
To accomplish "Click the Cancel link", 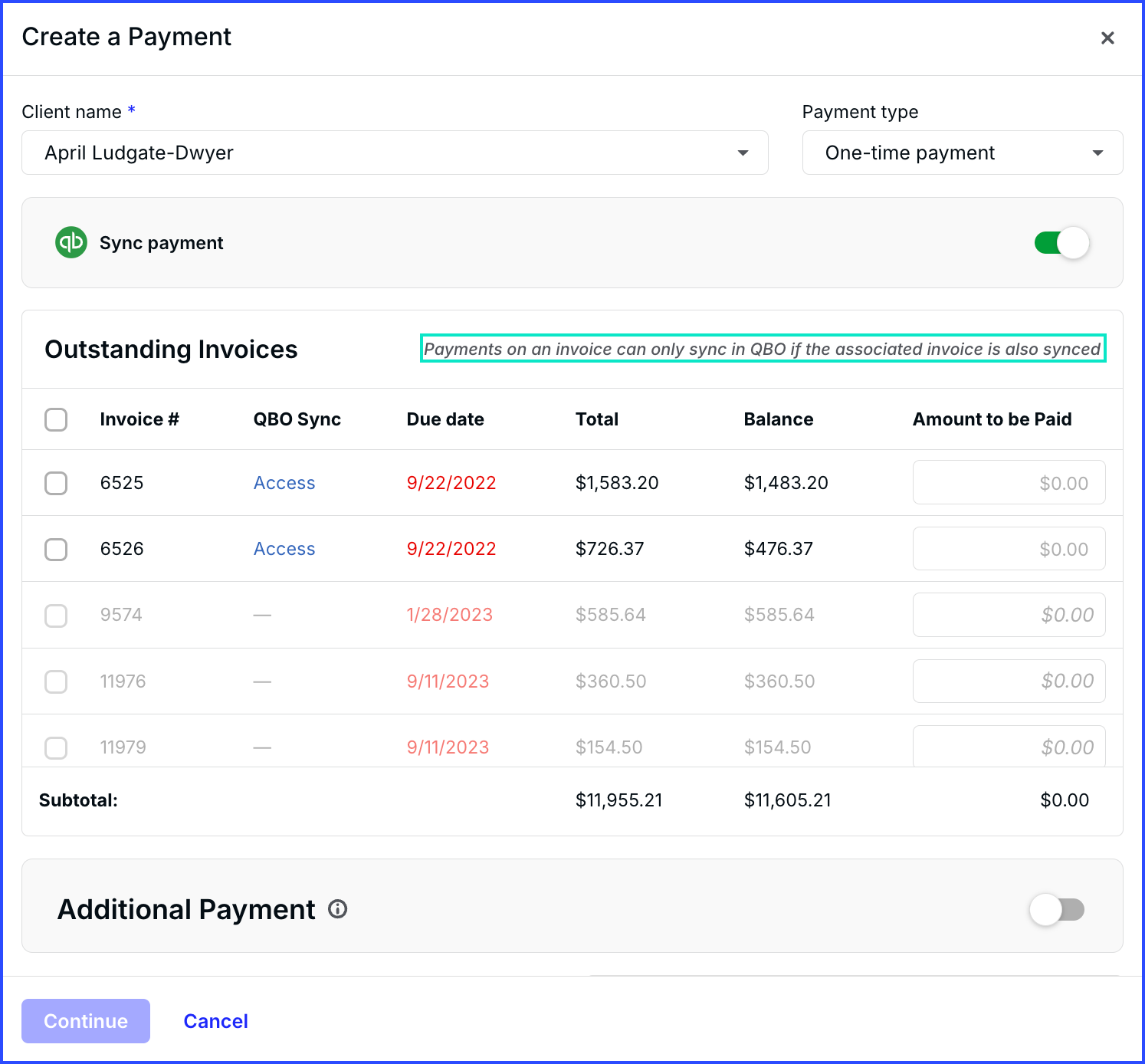I will [215, 1021].
